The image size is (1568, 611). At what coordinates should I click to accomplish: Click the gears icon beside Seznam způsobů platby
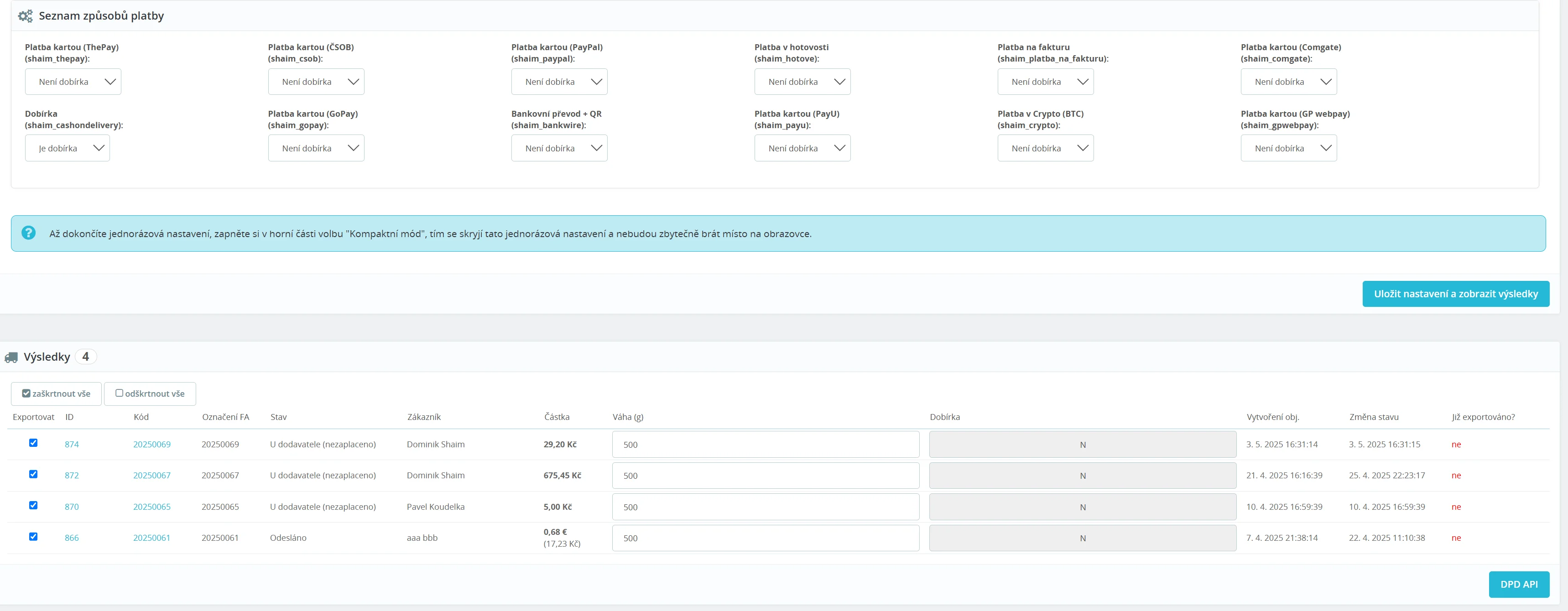pyautogui.click(x=25, y=16)
